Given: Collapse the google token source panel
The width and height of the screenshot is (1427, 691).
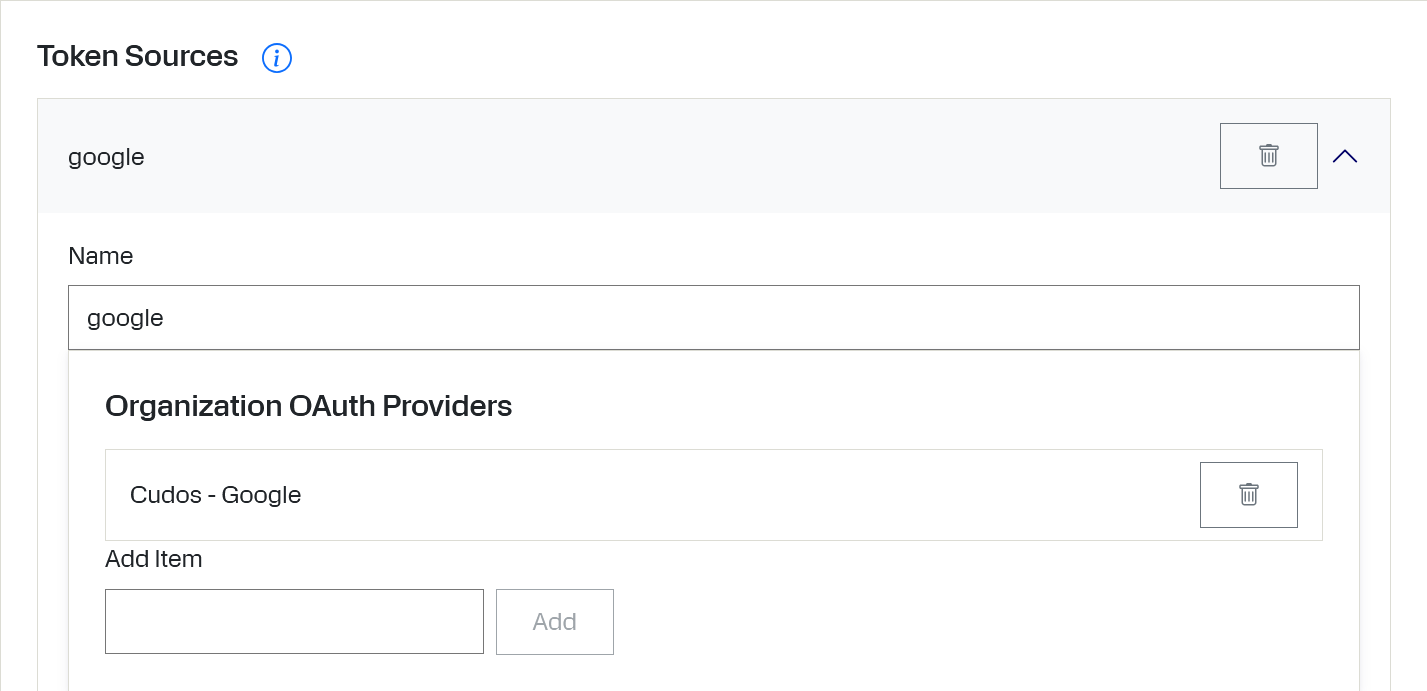Looking at the screenshot, I should (x=1345, y=156).
